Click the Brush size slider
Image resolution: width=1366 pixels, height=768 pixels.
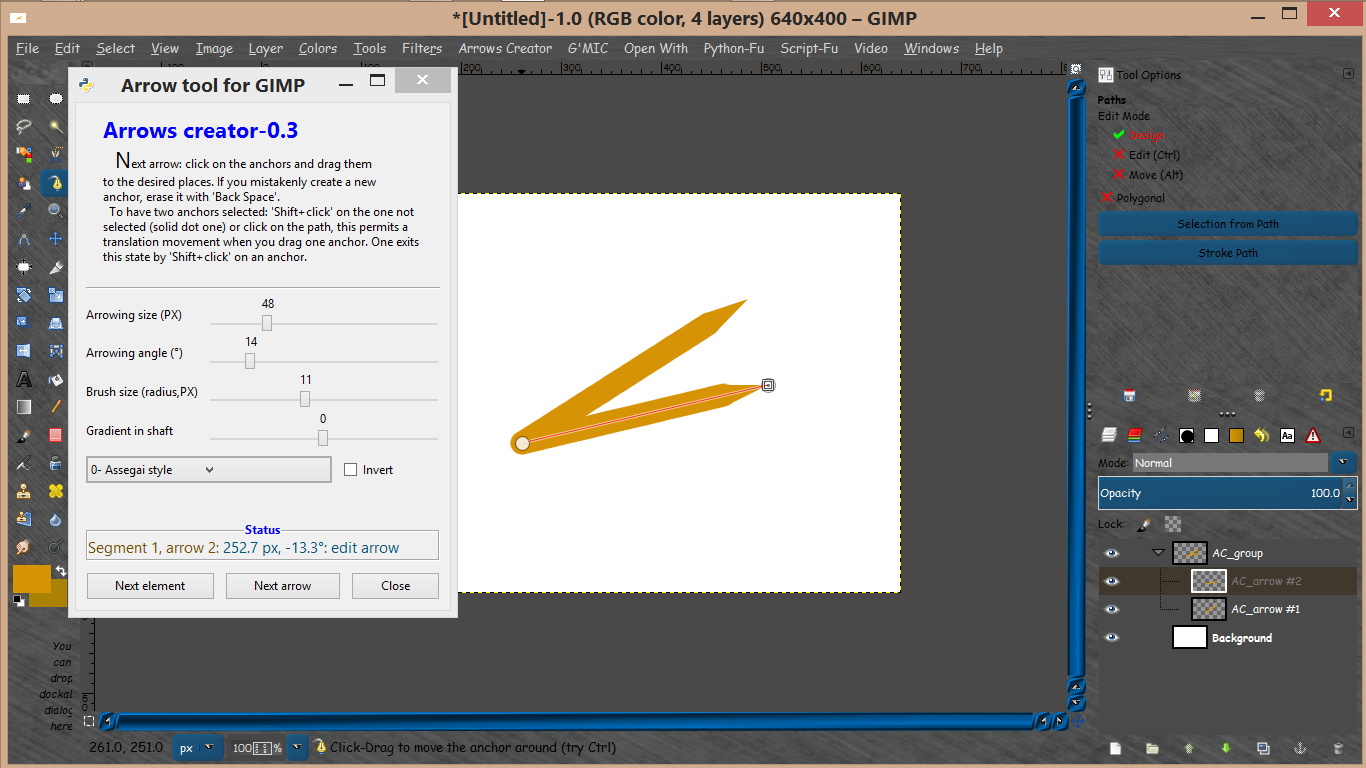pyautogui.click(x=324, y=399)
